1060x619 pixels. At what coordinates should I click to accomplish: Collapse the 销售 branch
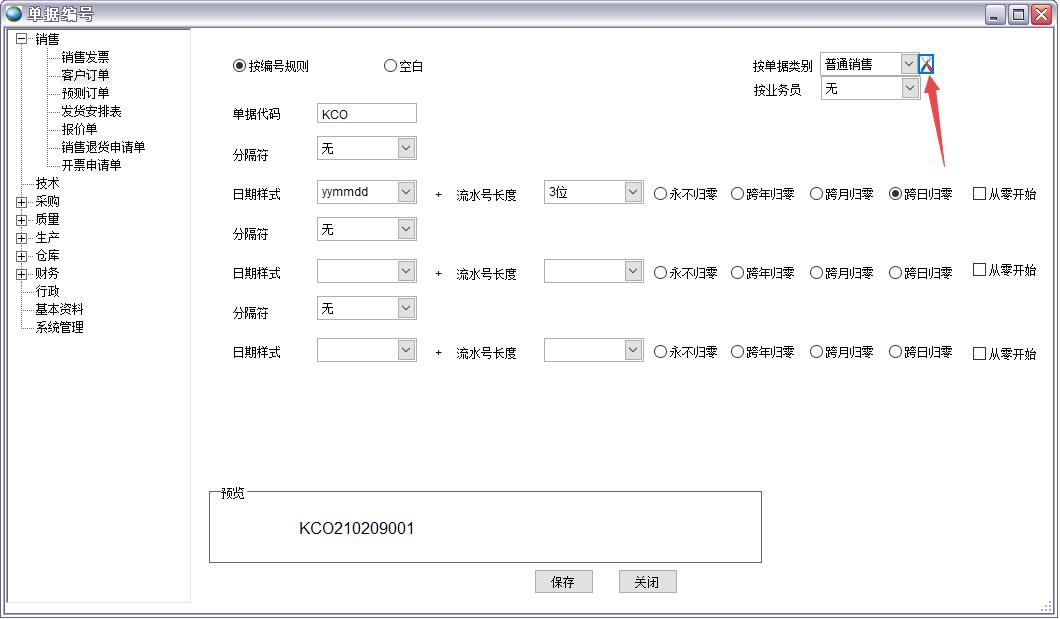coord(19,39)
